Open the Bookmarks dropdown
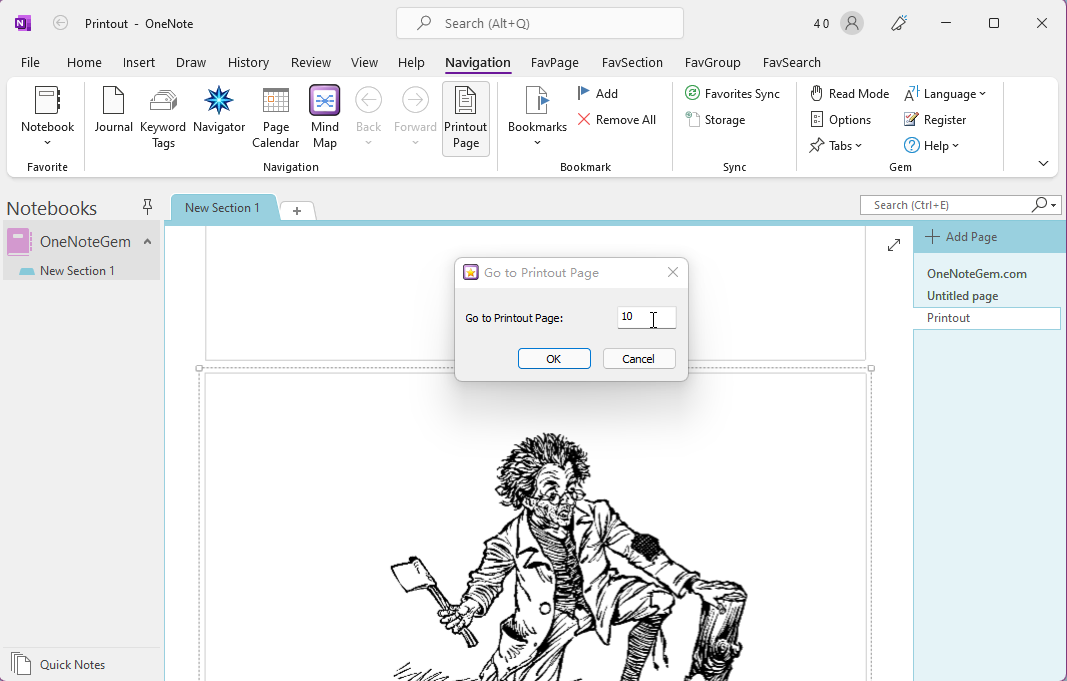Image resolution: width=1067 pixels, height=681 pixels. coord(537,142)
